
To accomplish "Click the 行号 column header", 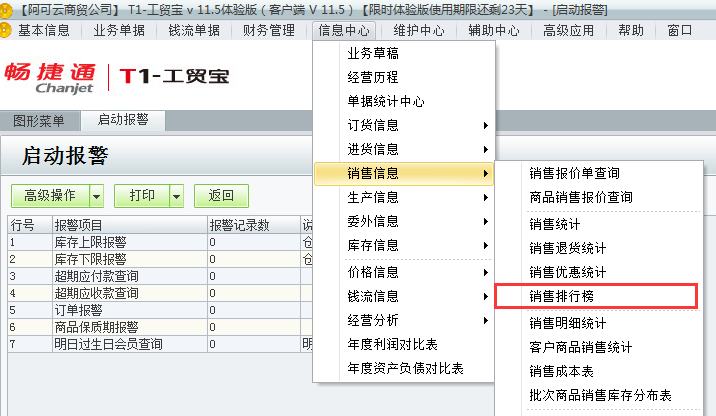I will click(30, 225).
